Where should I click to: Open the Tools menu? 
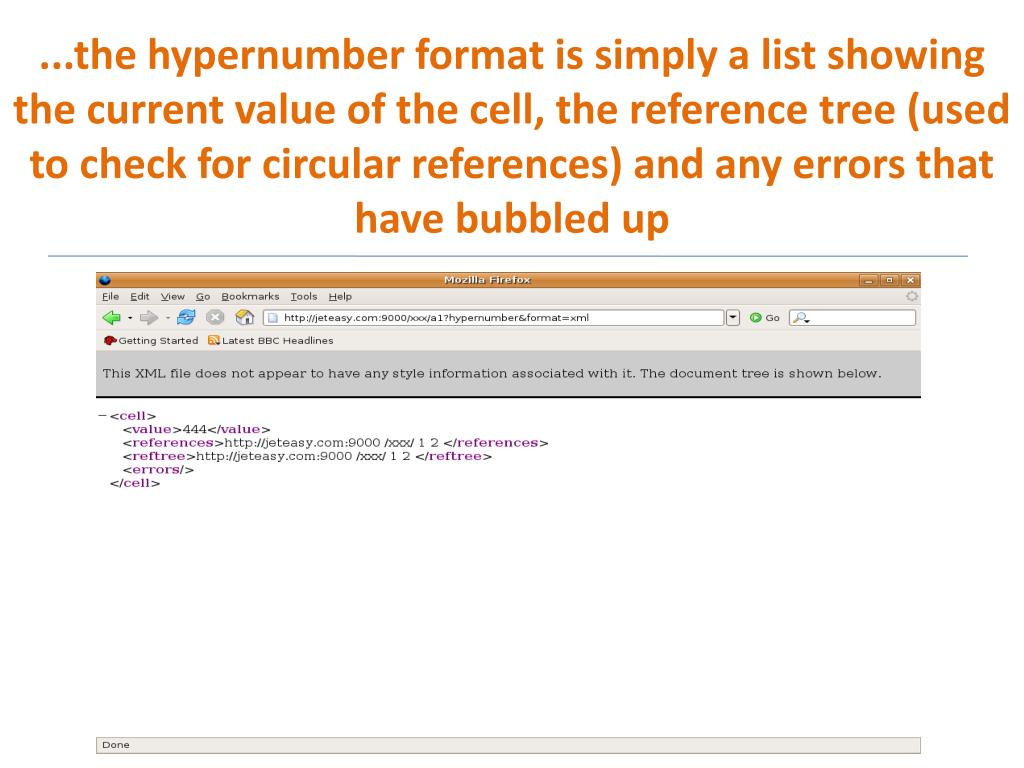click(x=304, y=296)
